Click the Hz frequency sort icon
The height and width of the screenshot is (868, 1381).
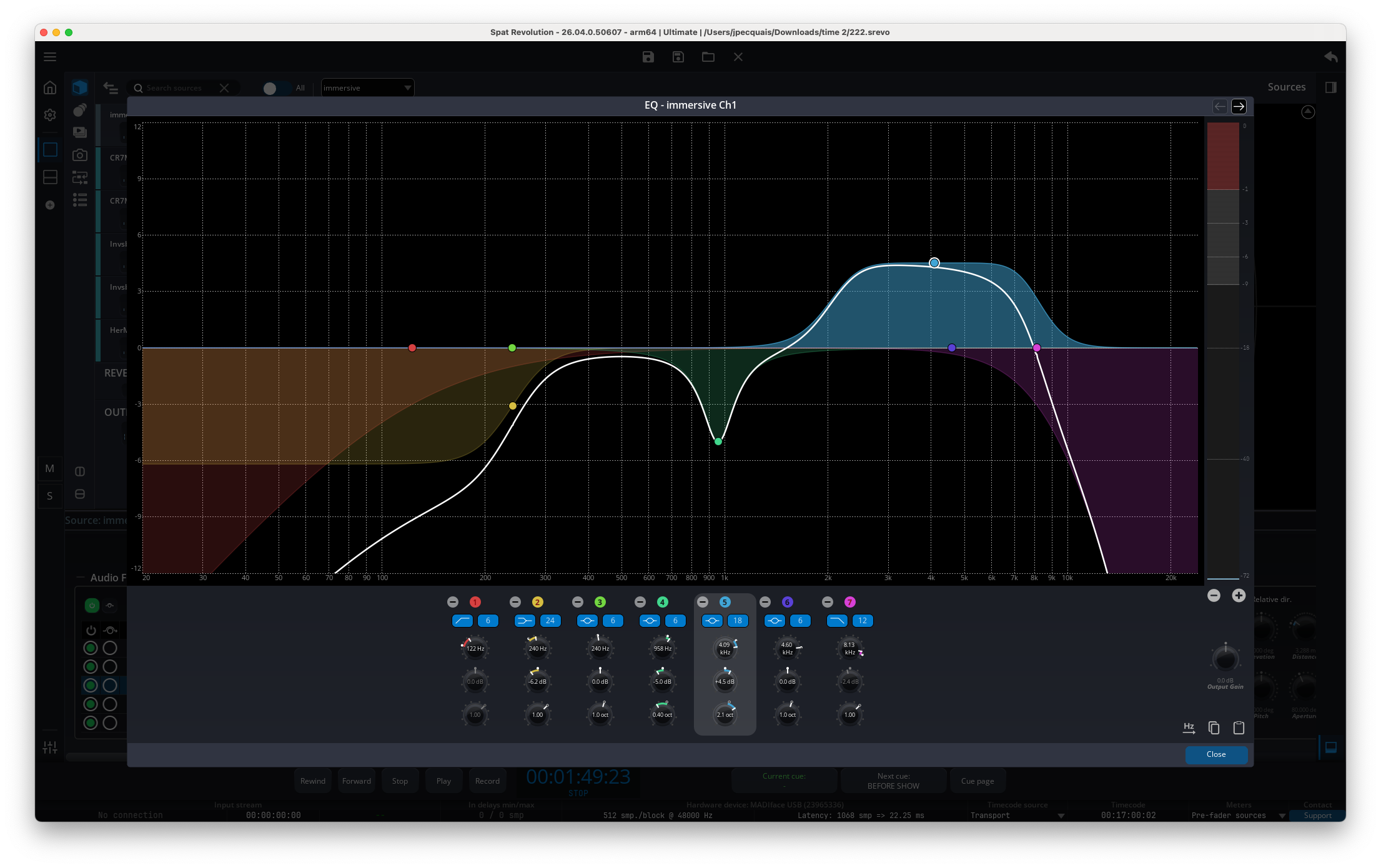[1189, 727]
